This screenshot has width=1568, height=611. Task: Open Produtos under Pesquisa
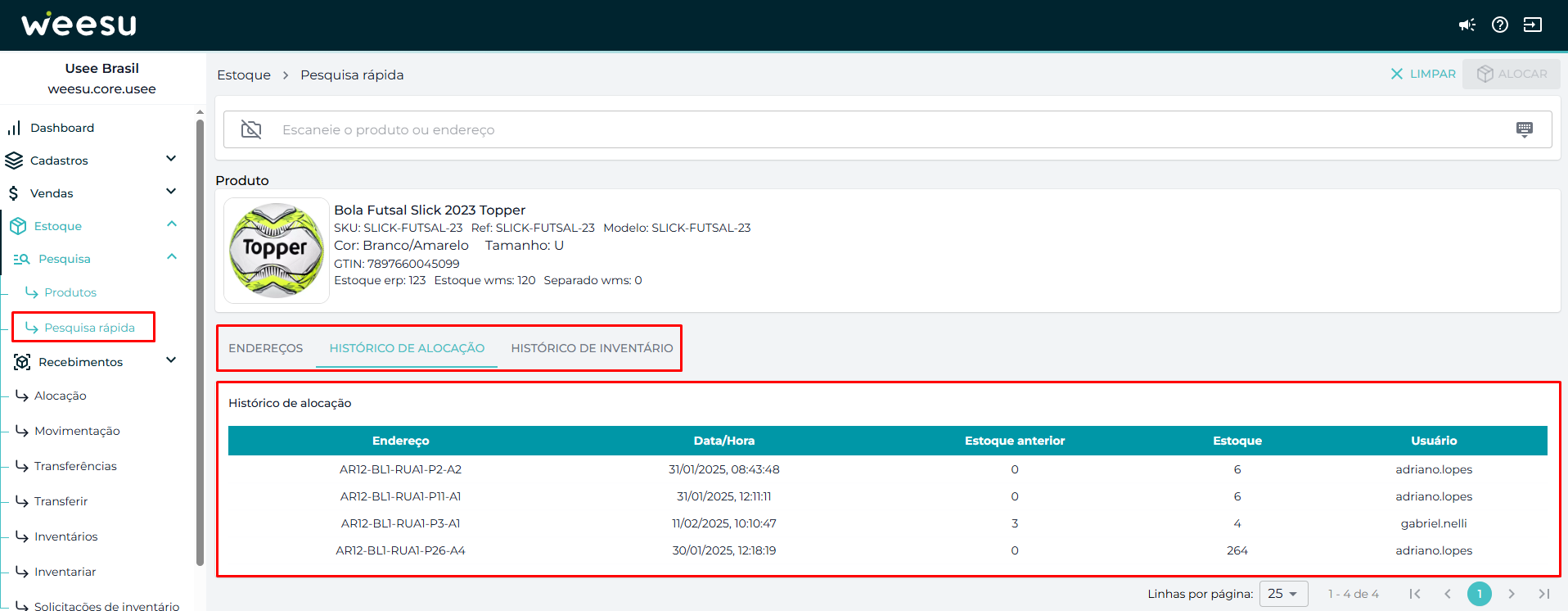70,292
